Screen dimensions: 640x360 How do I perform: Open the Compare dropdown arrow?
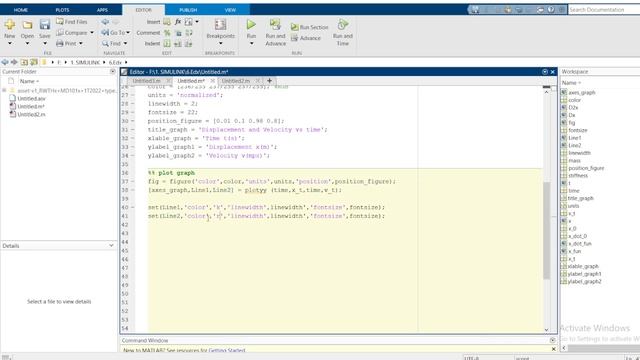point(92,33)
